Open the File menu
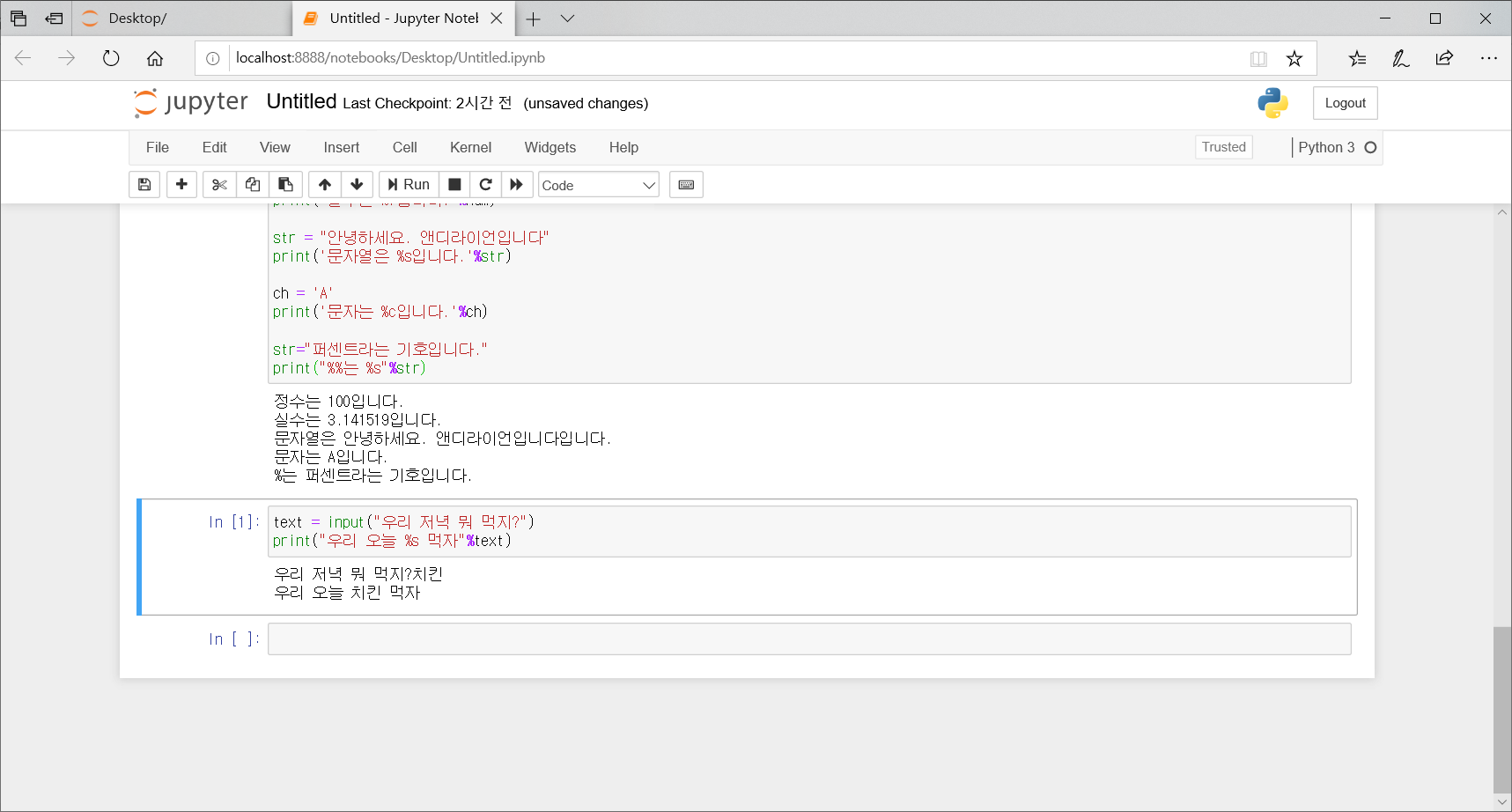1512x812 pixels. pos(158,147)
